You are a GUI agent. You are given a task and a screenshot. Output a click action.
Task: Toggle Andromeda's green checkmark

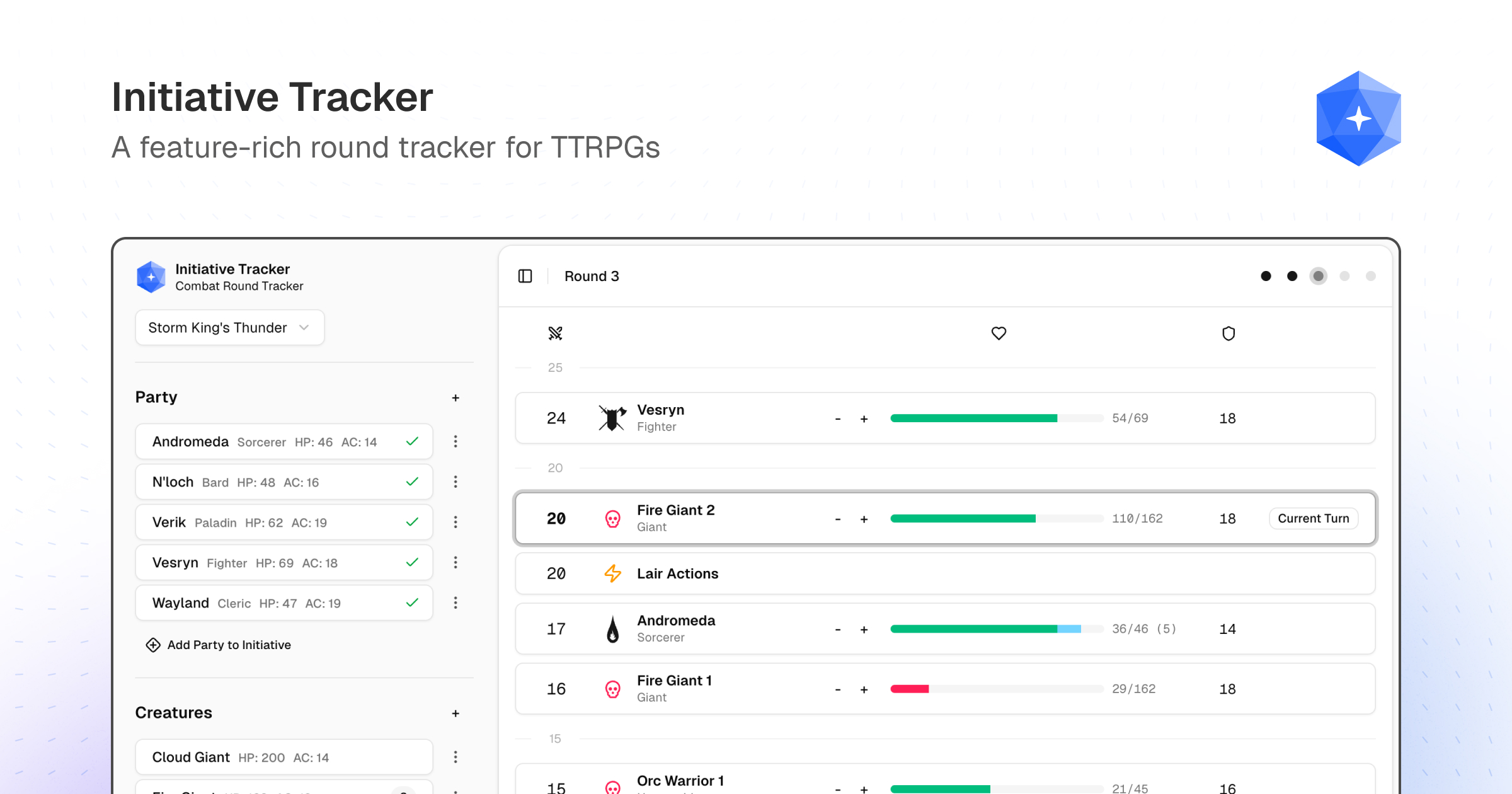click(412, 441)
